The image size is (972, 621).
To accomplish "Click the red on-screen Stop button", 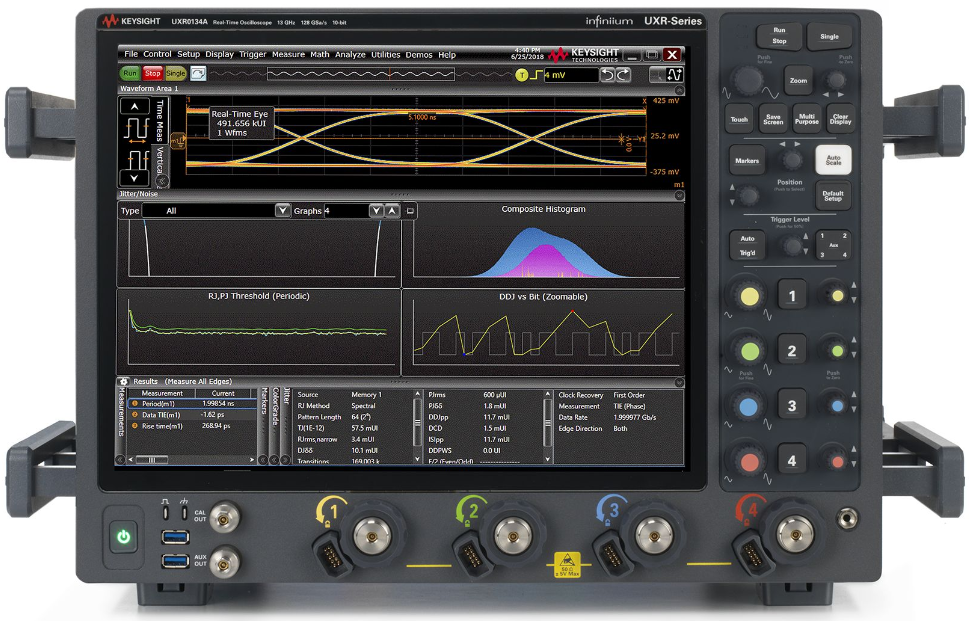I will coord(152,73).
